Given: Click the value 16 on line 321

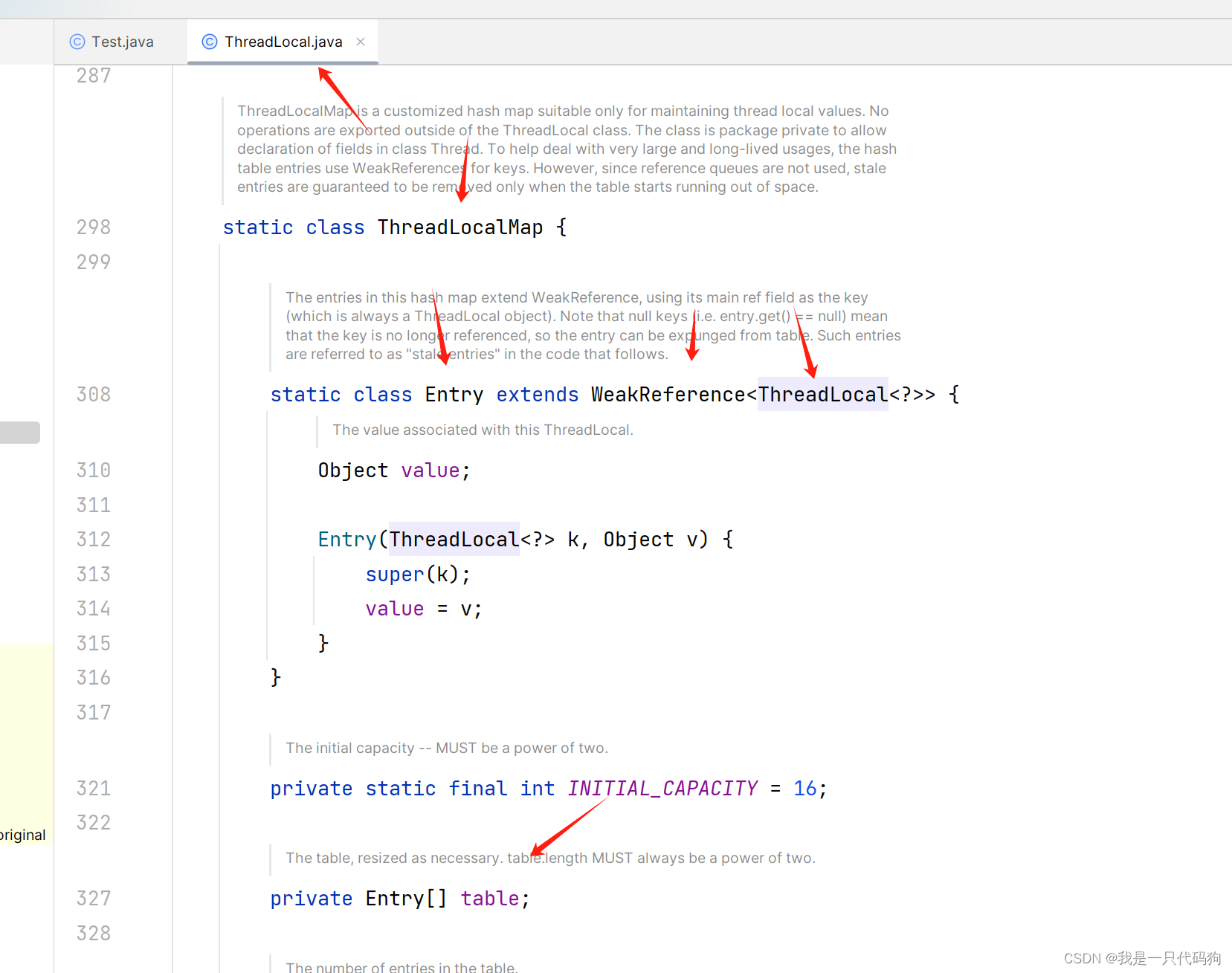Looking at the screenshot, I should coord(804,788).
